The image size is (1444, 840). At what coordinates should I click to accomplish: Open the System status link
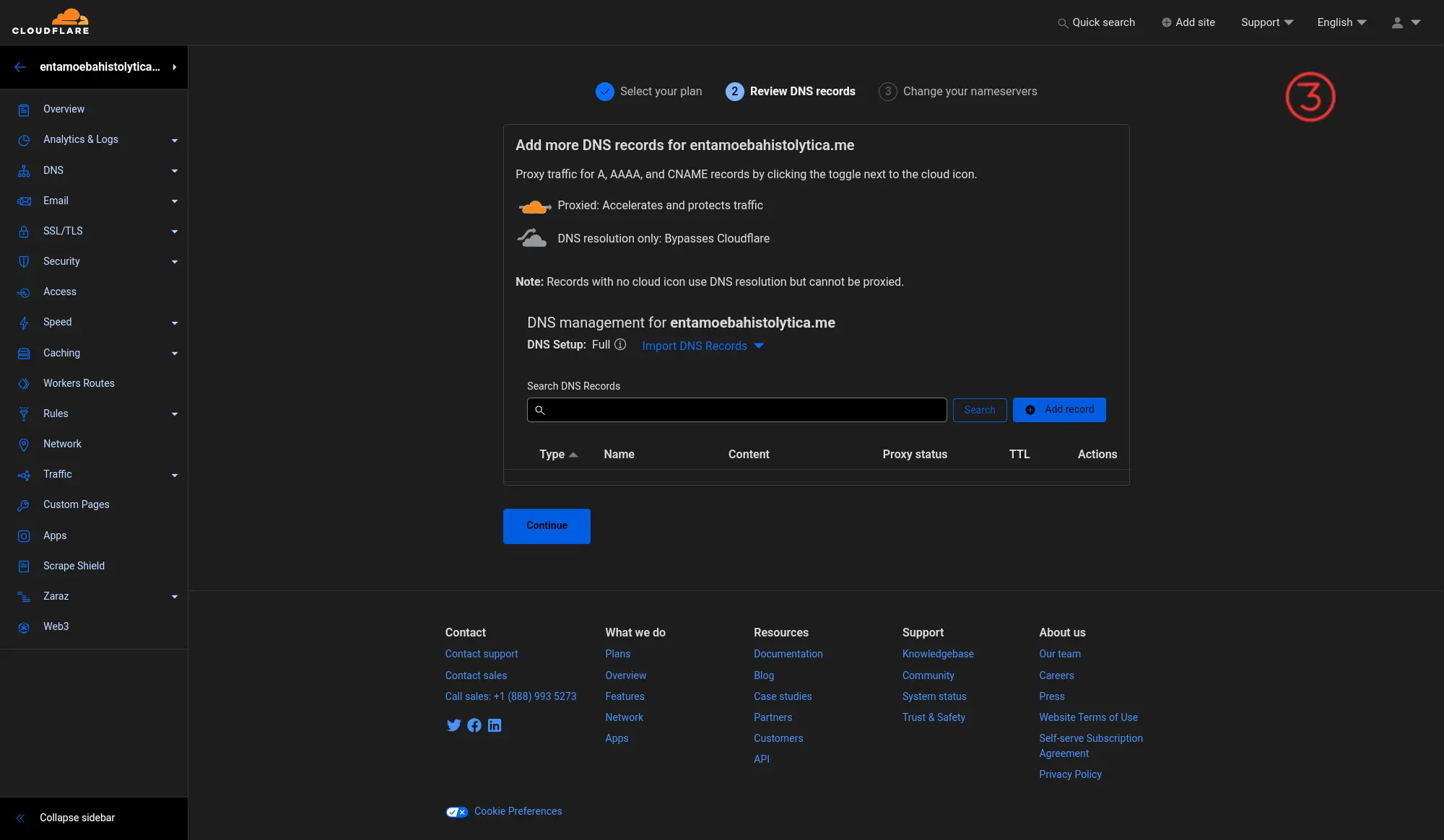pos(934,696)
